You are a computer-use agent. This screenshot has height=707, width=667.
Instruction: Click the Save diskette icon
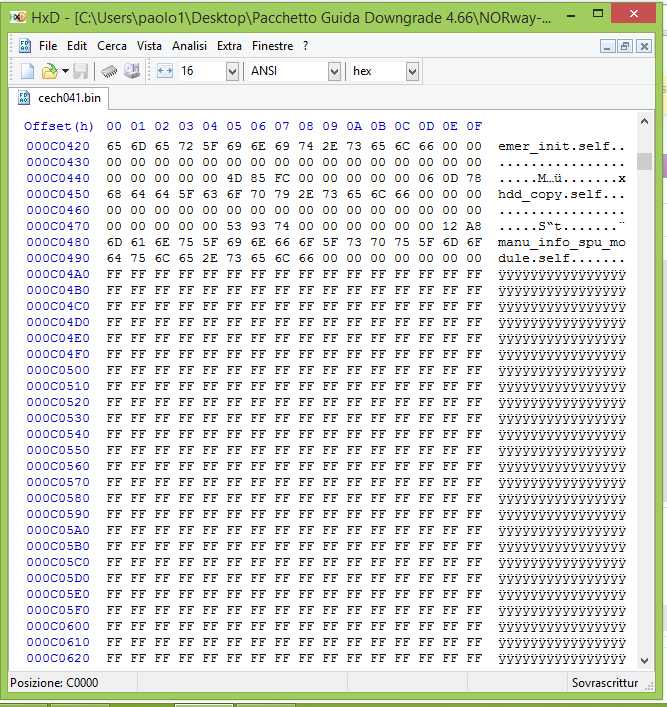coord(81,71)
